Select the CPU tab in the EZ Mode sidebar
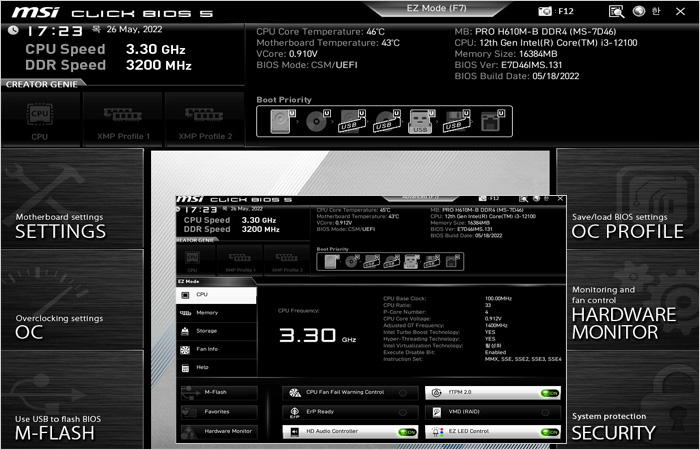The width and height of the screenshot is (700, 450). pyautogui.click(x=217, y=295)
